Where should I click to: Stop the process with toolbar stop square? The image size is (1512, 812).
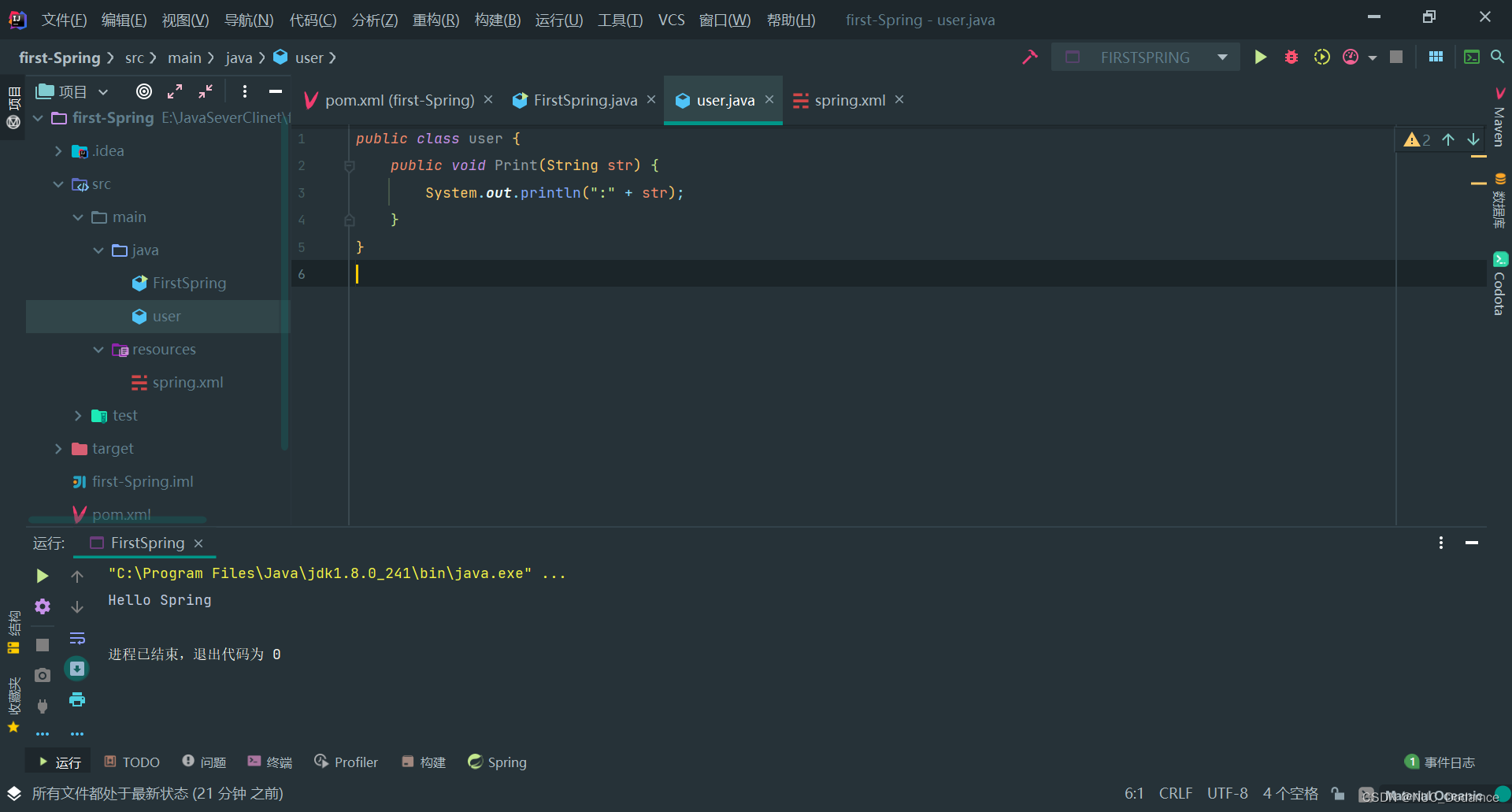tap(1396, 57)
